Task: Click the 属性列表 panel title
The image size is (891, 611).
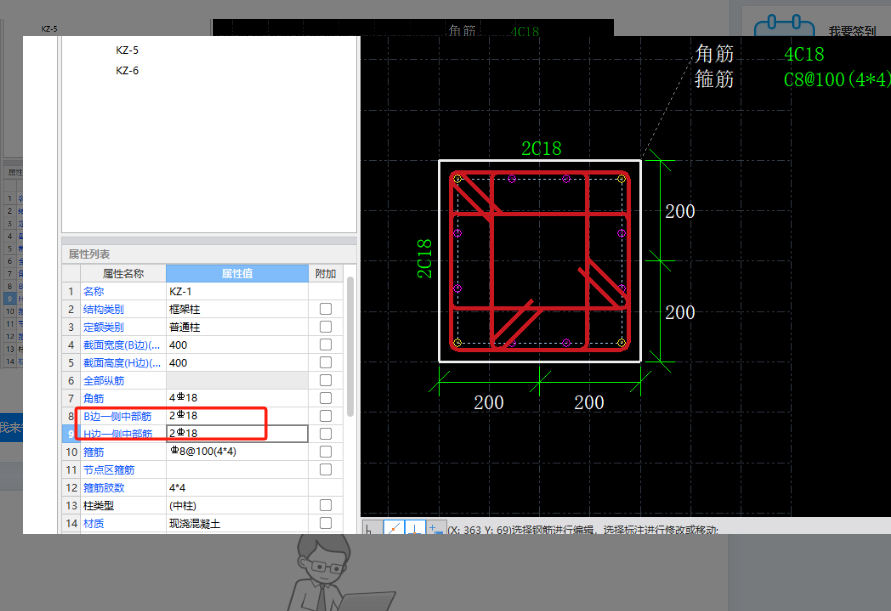Action: [89, 254]
